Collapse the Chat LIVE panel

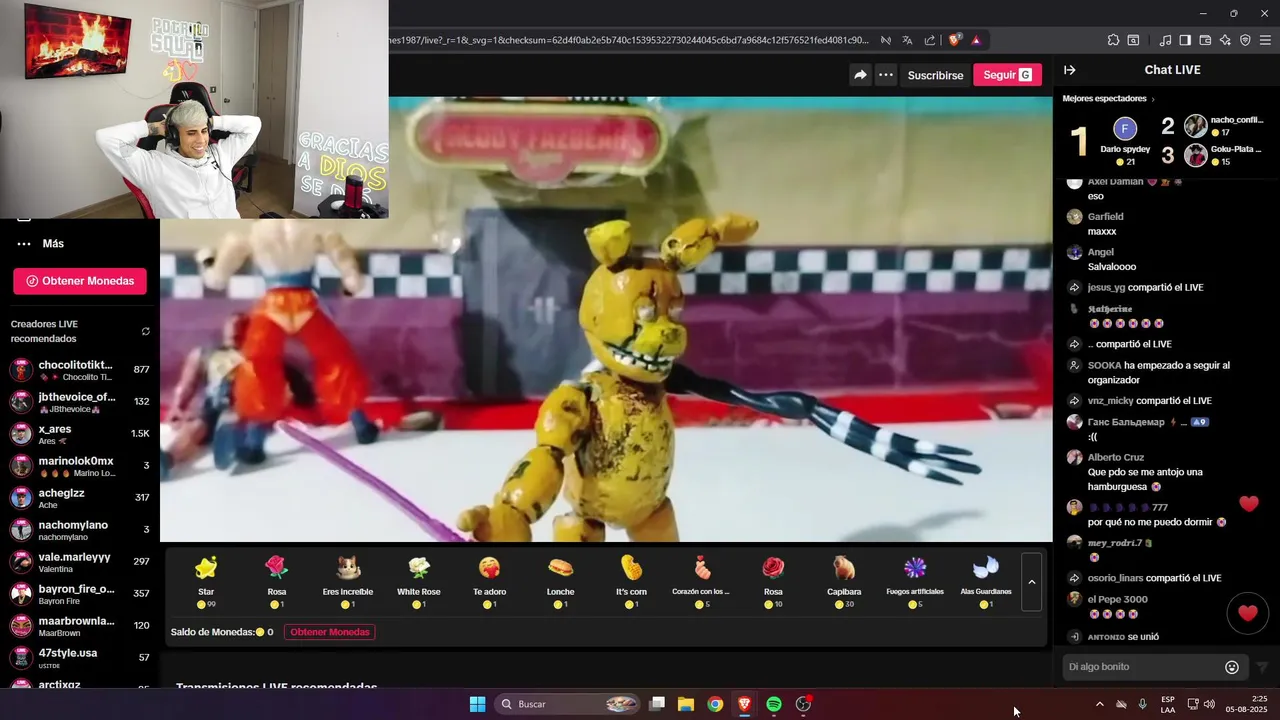[1069, 70]
